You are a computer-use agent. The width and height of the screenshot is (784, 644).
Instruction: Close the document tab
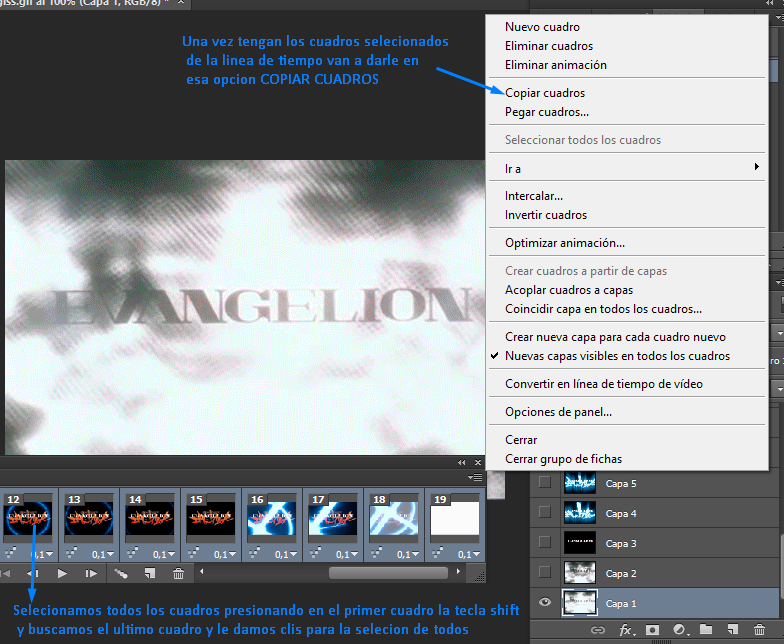(181, 2)
